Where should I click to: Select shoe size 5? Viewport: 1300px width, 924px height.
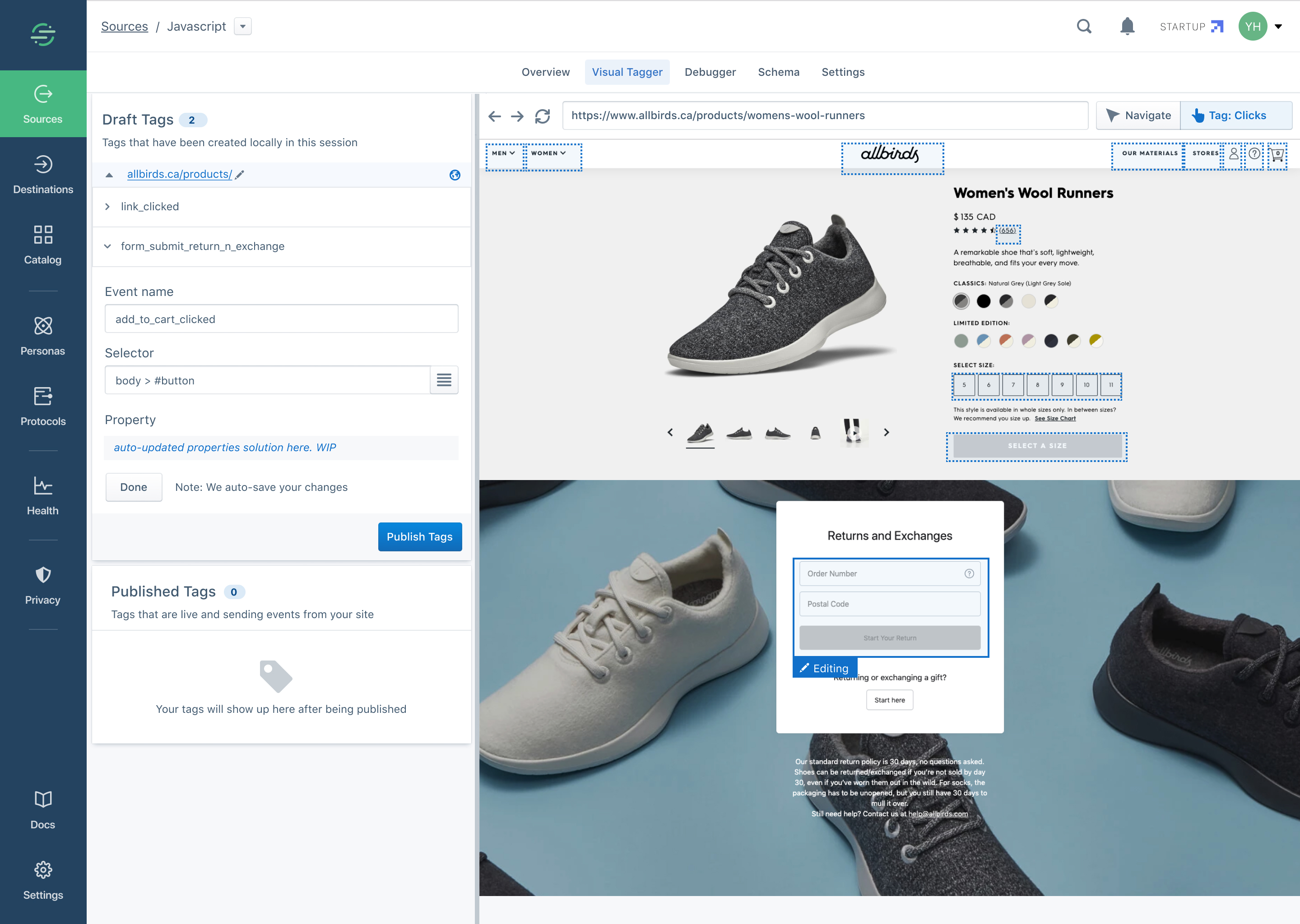964,385
